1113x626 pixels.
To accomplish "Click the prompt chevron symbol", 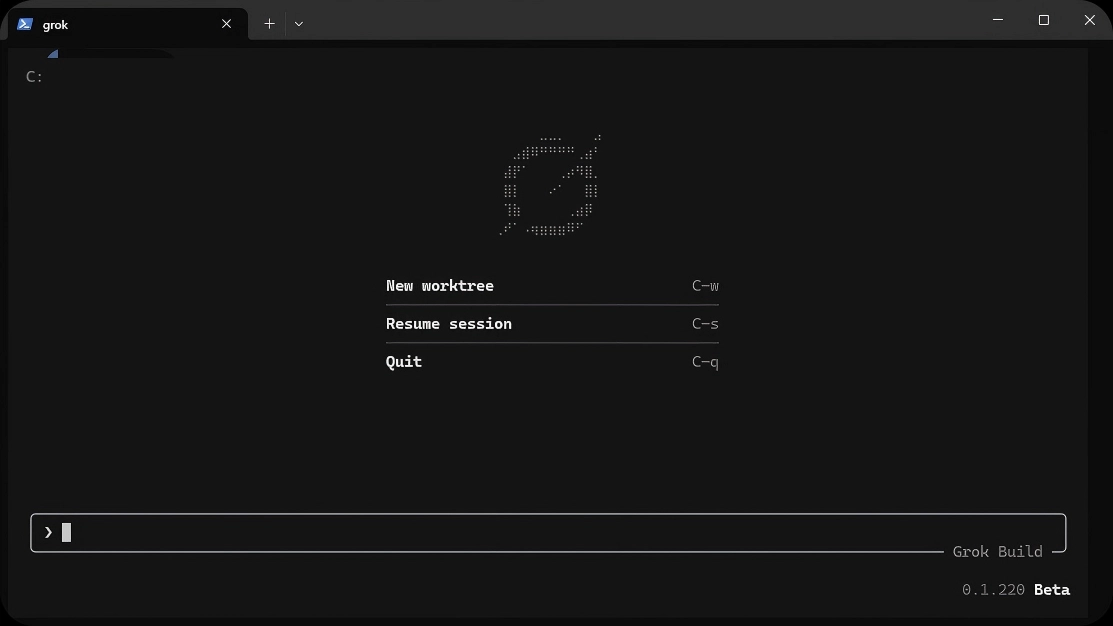I will [x=48, y=532].
